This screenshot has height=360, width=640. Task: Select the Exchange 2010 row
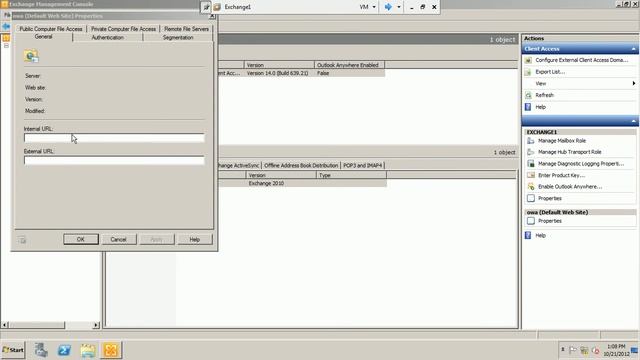[302, 183]
